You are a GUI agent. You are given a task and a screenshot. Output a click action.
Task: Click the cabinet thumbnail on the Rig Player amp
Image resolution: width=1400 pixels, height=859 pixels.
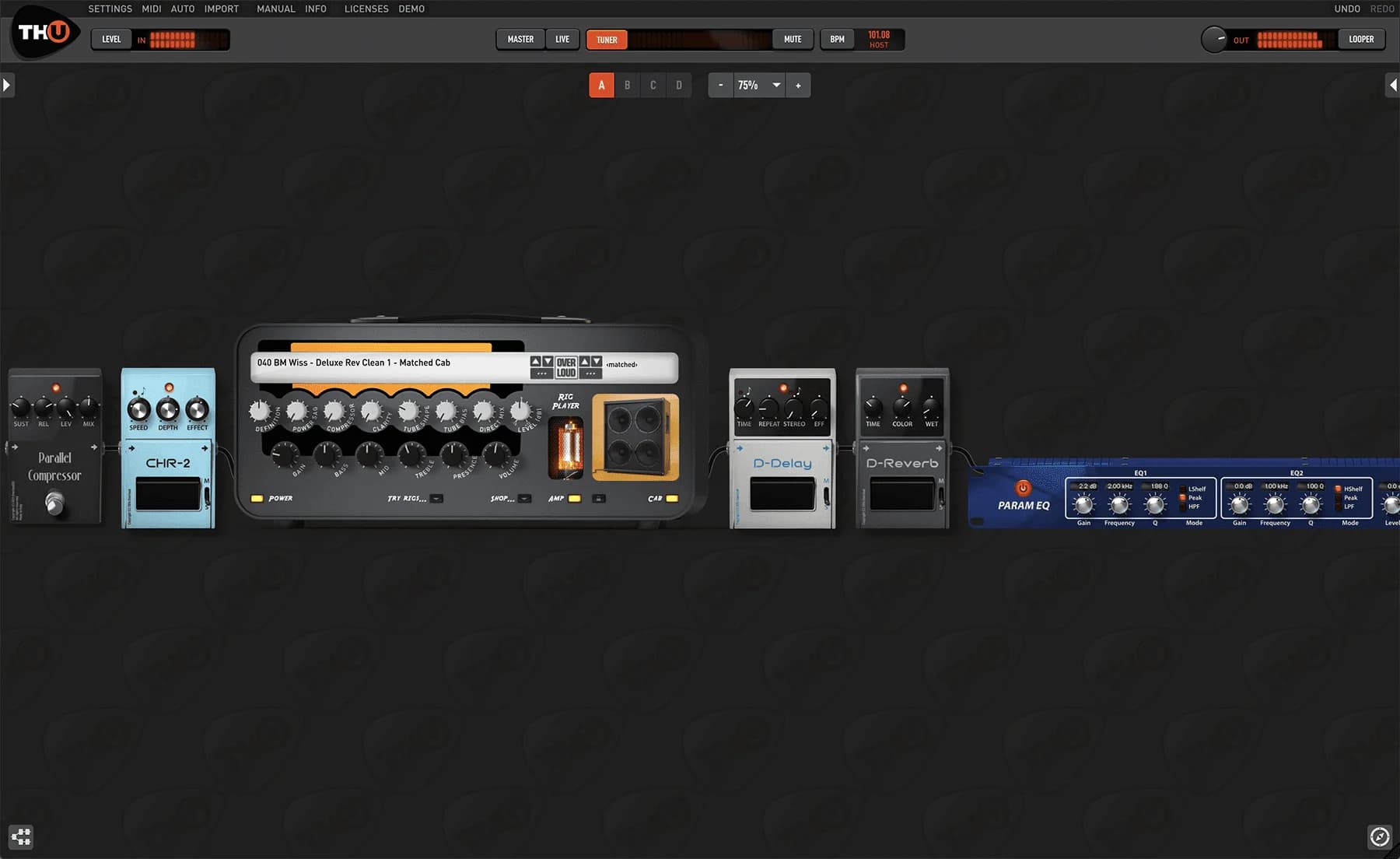634,436
